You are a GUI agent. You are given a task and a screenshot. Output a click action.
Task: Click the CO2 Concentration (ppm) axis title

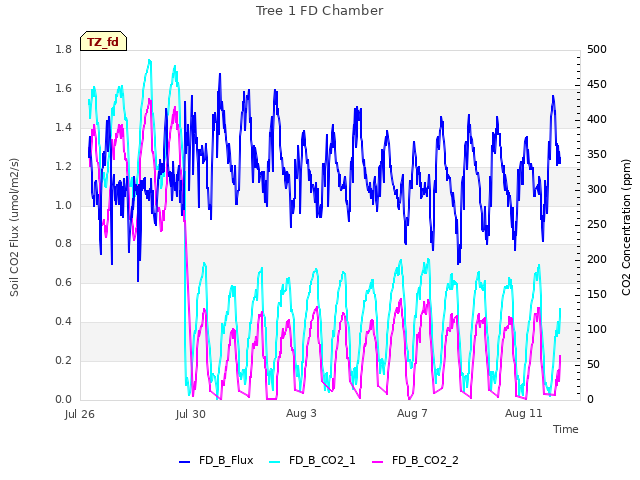(x=626, y=227)
